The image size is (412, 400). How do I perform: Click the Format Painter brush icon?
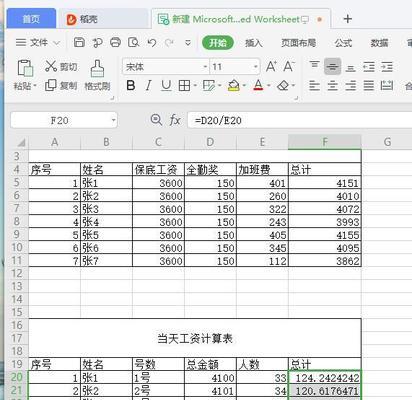(x=97, y=69)
